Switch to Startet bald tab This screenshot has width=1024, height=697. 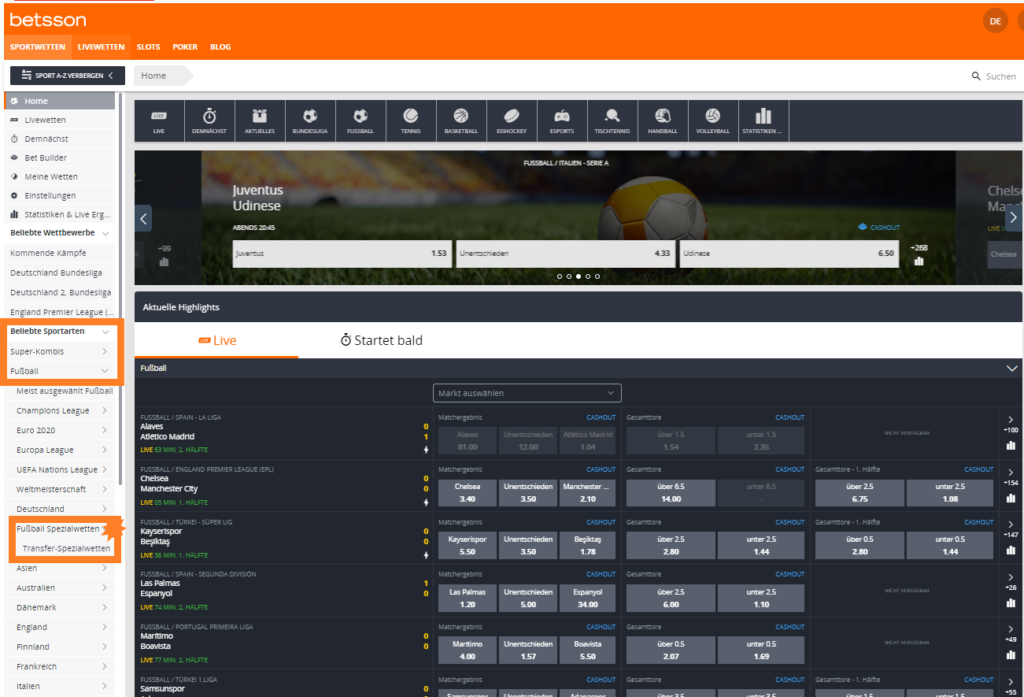[x=381, y=340]
